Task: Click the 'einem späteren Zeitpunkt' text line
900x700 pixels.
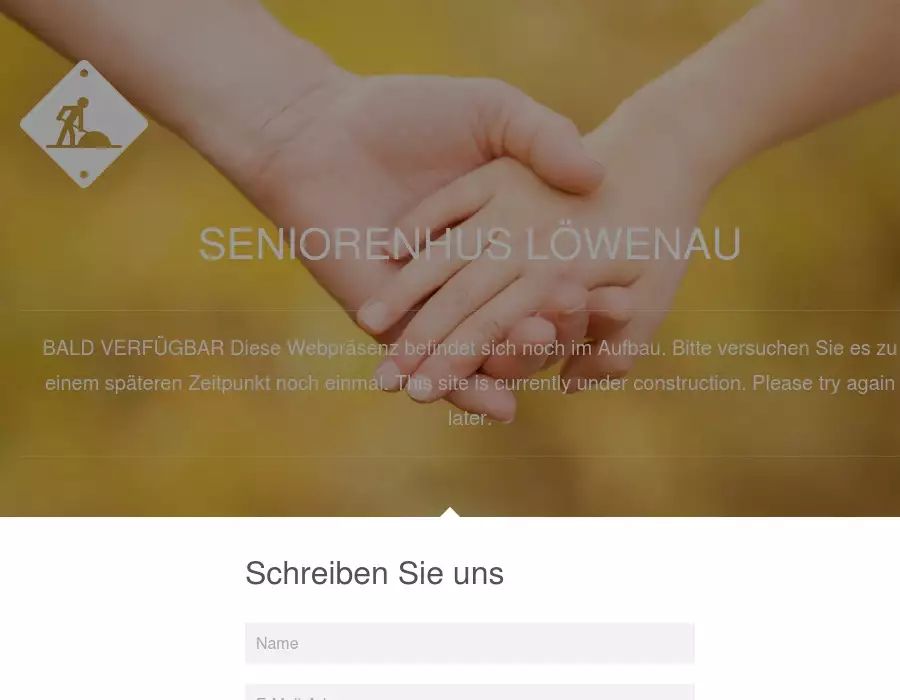Action: point(158,383)
